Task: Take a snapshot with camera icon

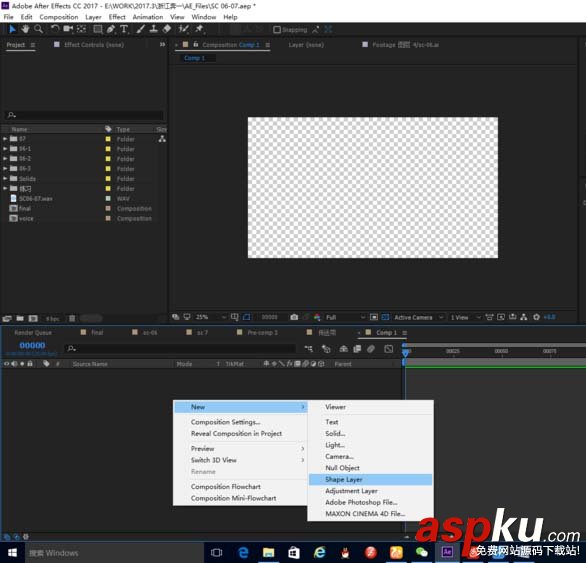Action: click(x=294, y=317)
